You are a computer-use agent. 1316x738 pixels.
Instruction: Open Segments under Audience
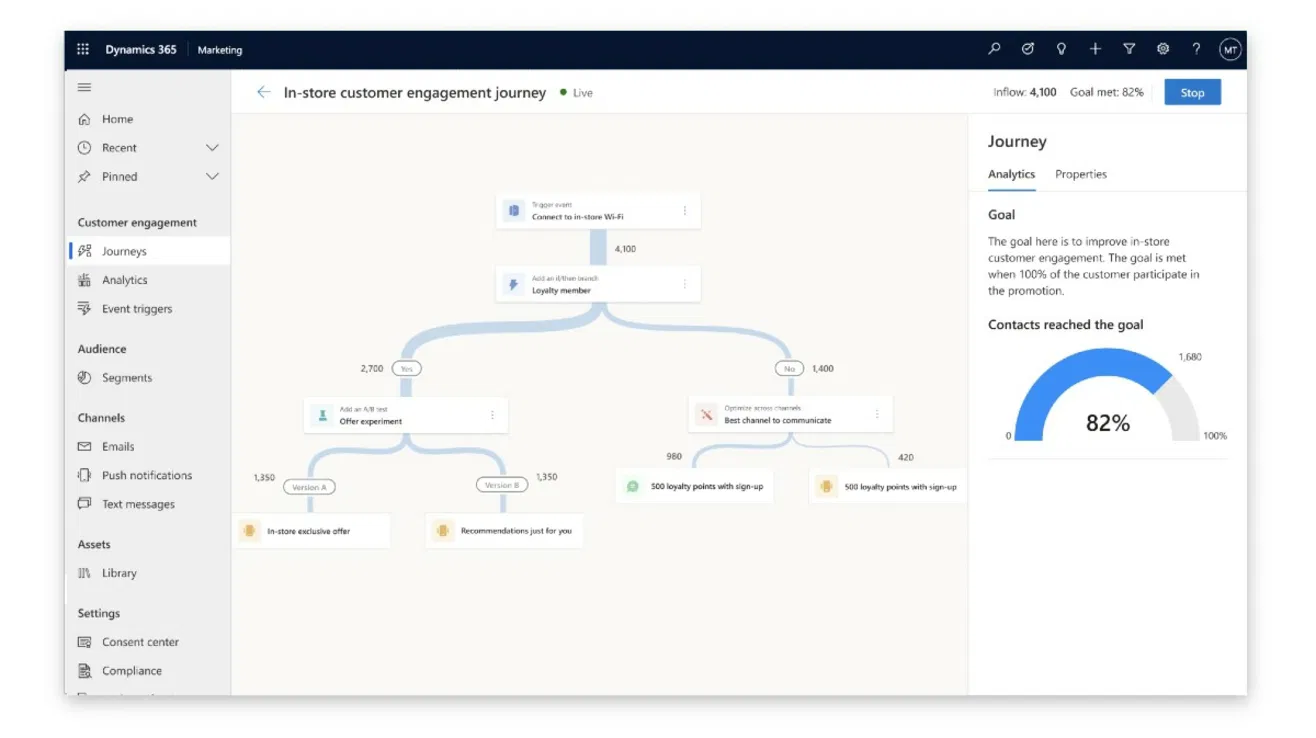[127, 378]
